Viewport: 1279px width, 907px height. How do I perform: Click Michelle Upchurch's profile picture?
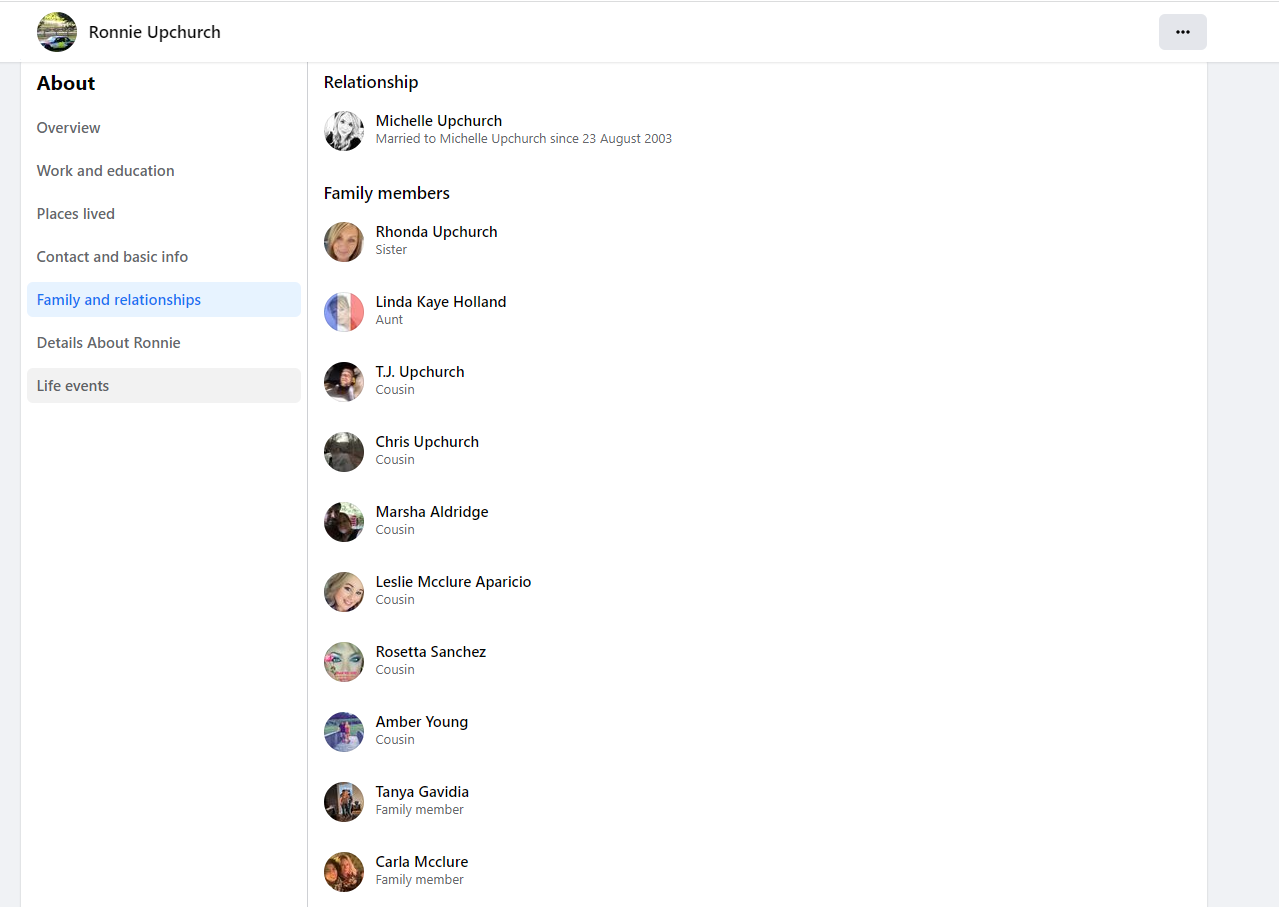click(x=344, y=131)
